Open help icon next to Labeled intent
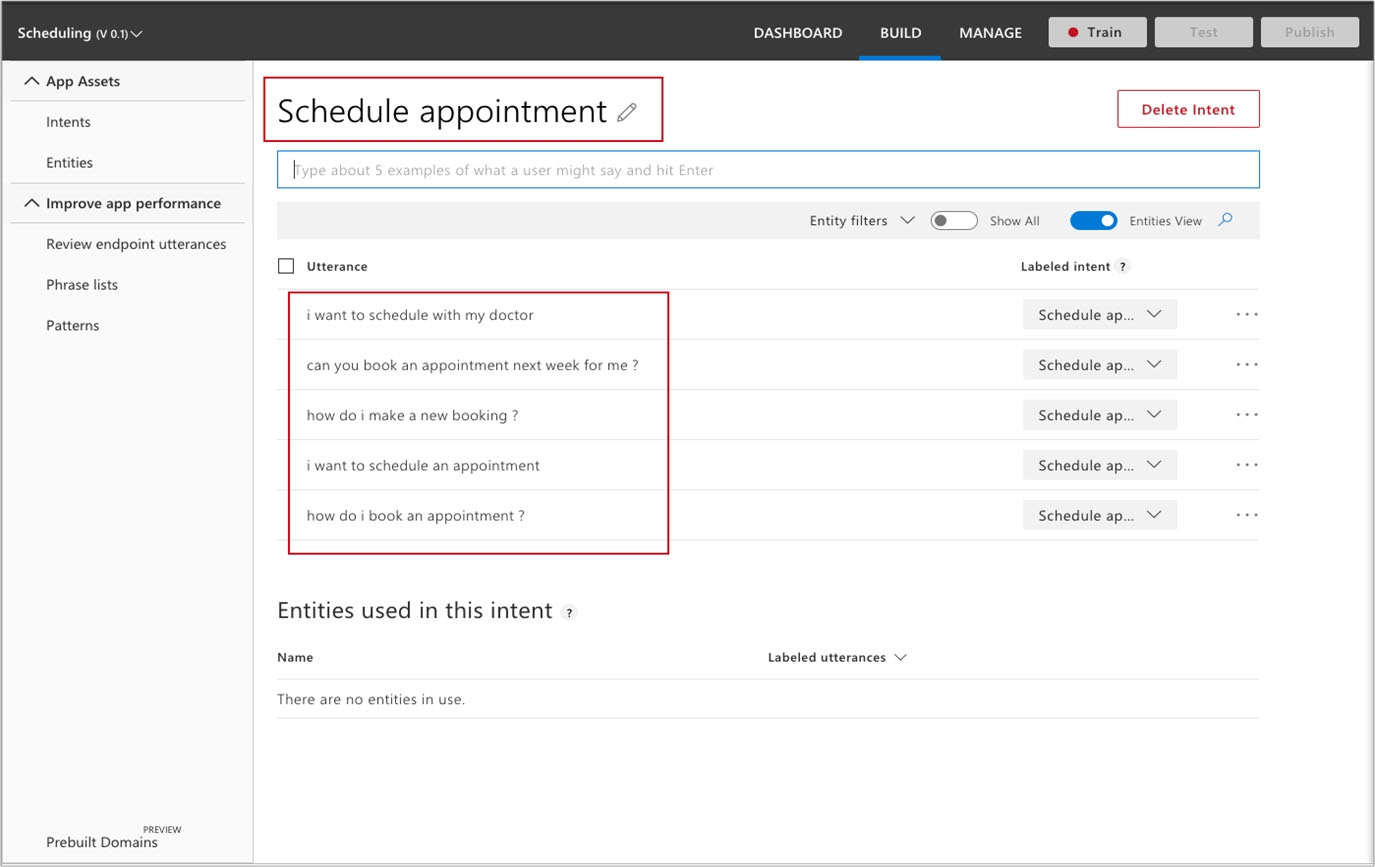1375x867 pixels. pyautogui.click(x=1123, y=266)
